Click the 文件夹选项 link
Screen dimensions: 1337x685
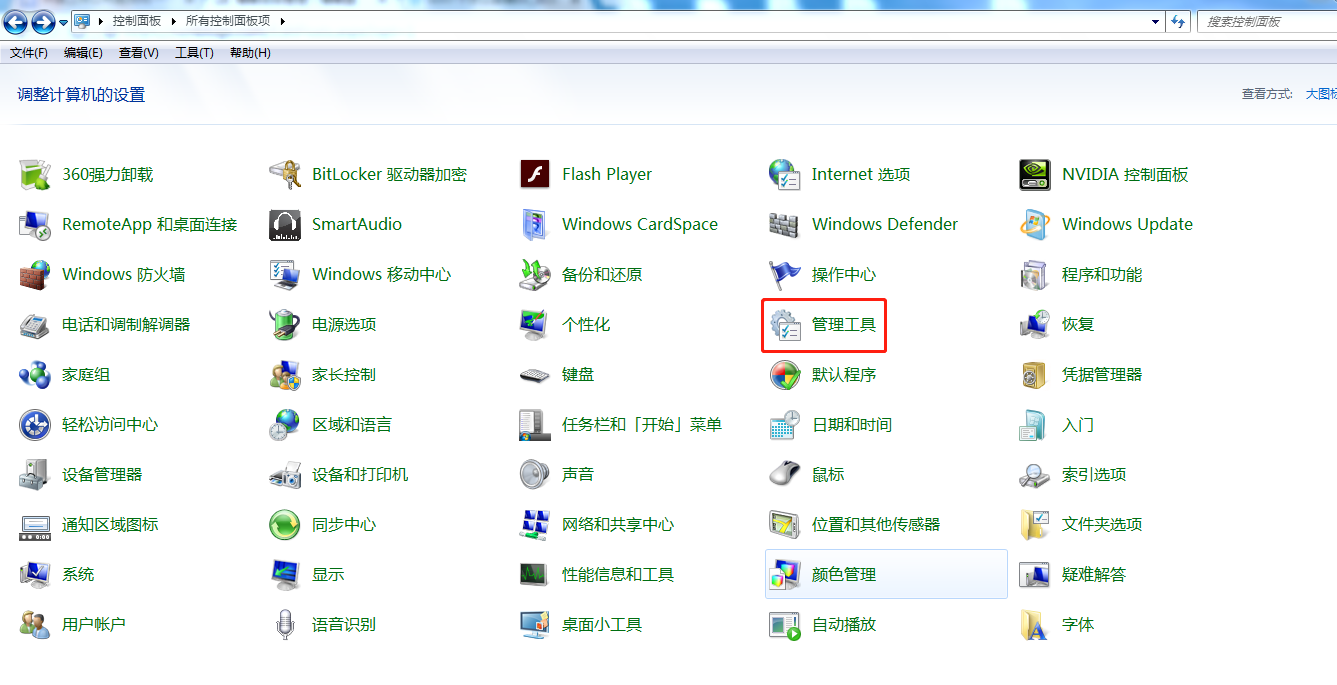[x=1102, y=524]
